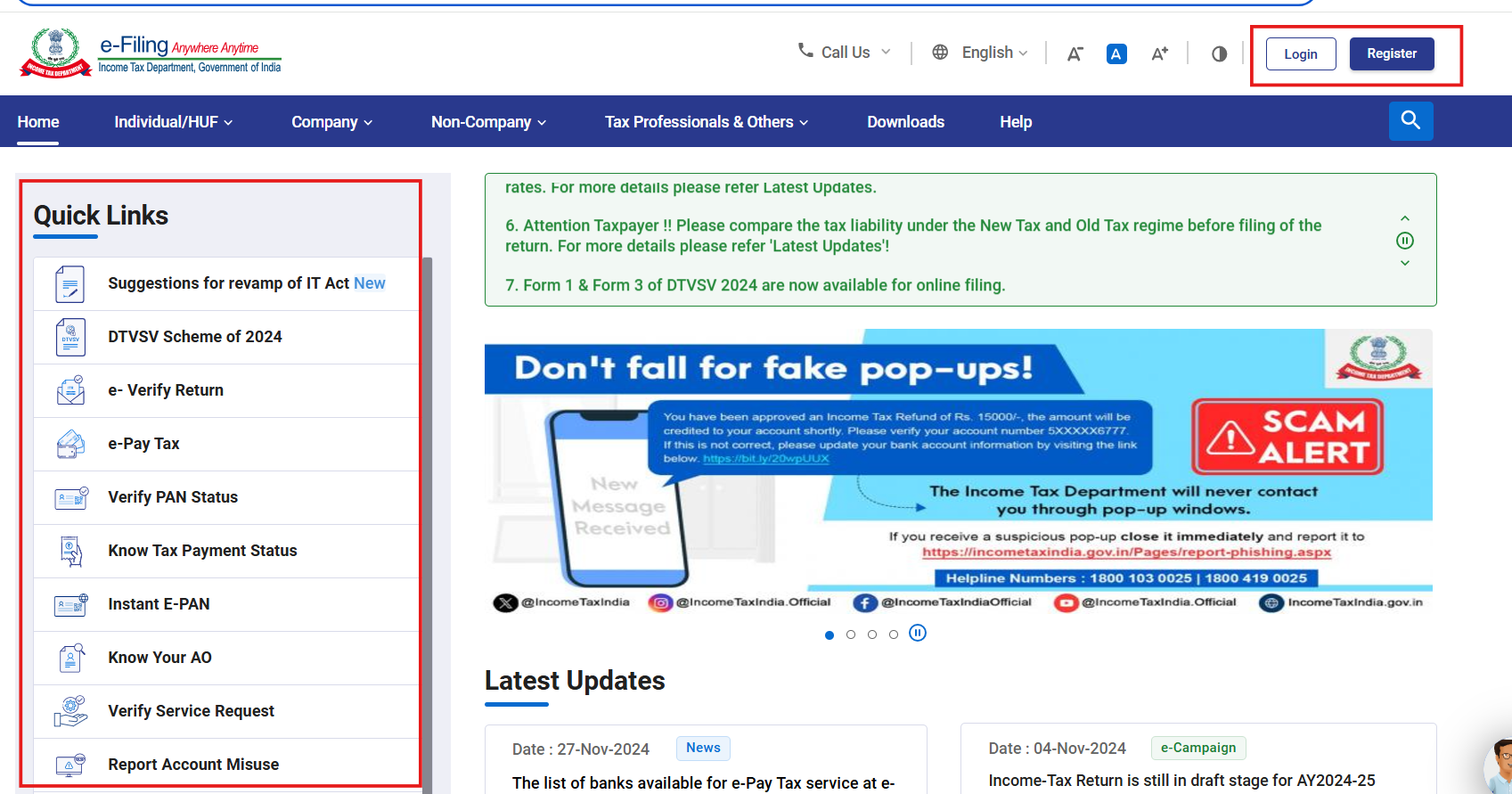Viewport: 1512px width, 794px height.
Task: Select the default font size A icon
Action: point(1116,53)
